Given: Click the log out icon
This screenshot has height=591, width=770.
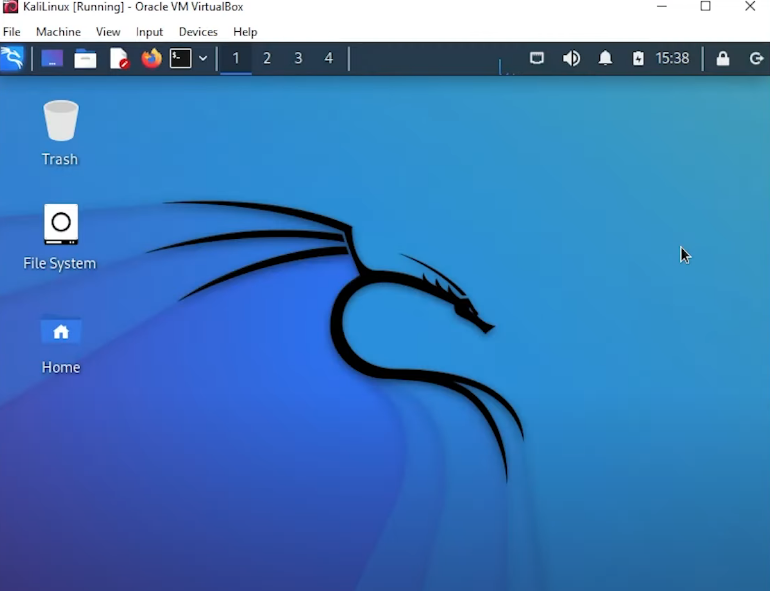Looking at the screenshot, I should [x=756, y=58].
